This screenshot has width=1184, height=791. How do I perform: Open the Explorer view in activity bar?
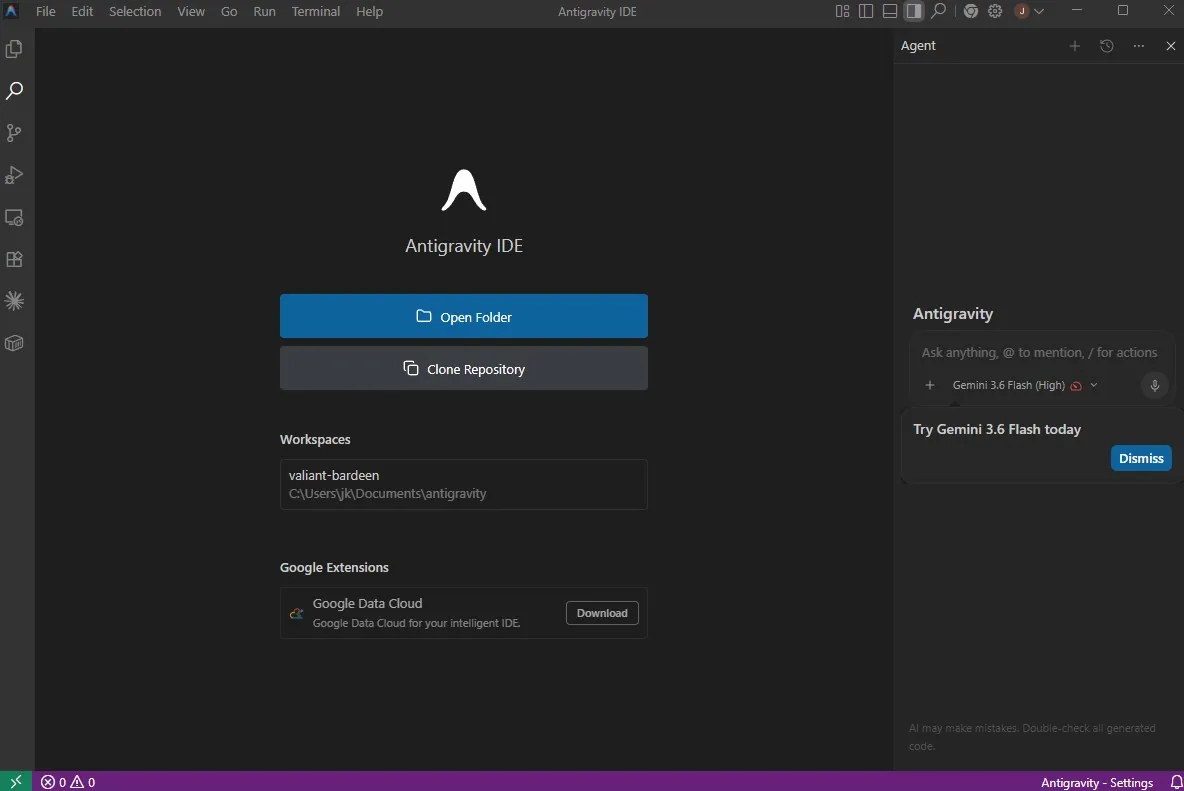[x=14, y=49]
